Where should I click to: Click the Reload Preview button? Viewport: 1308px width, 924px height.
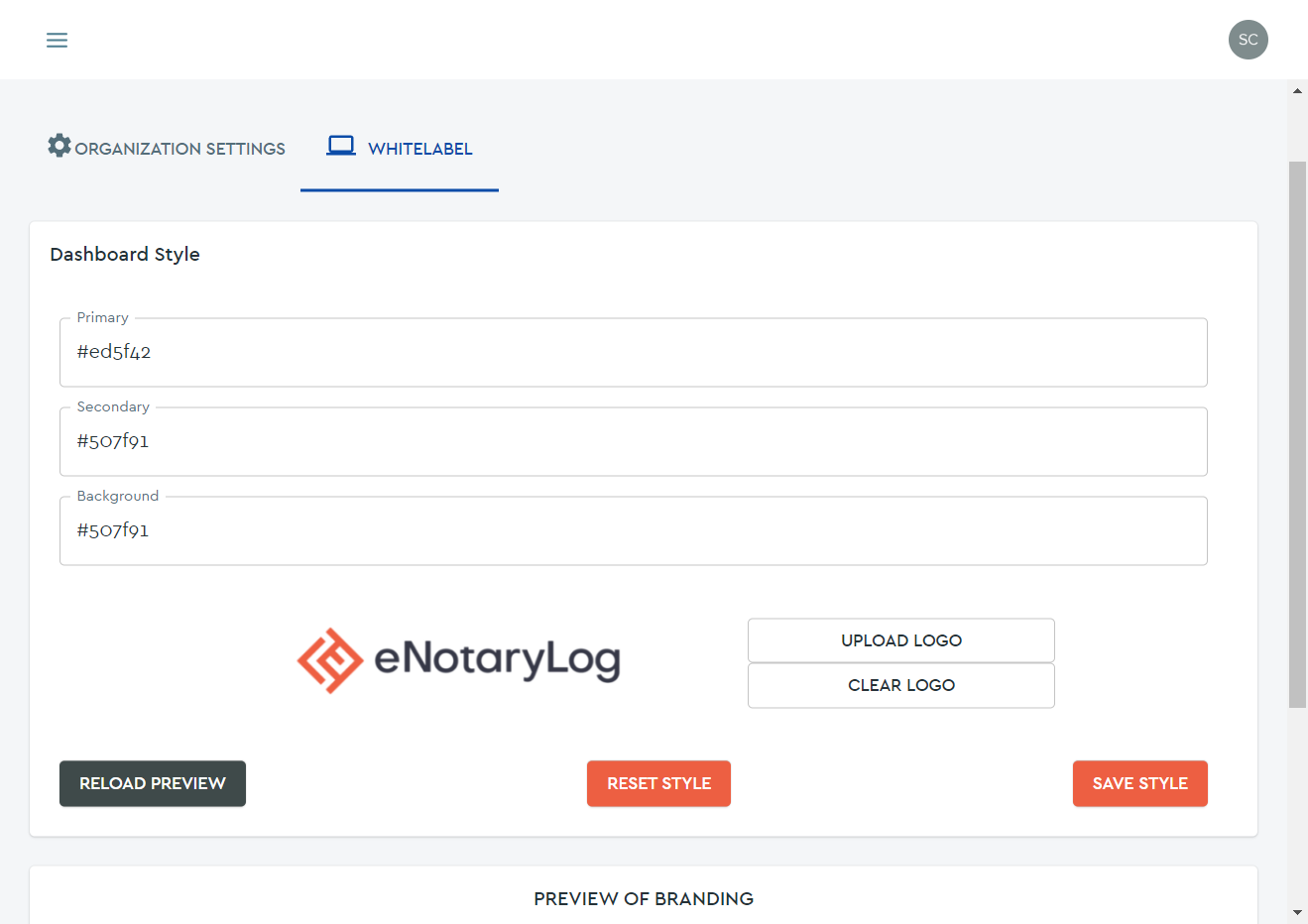153,783
